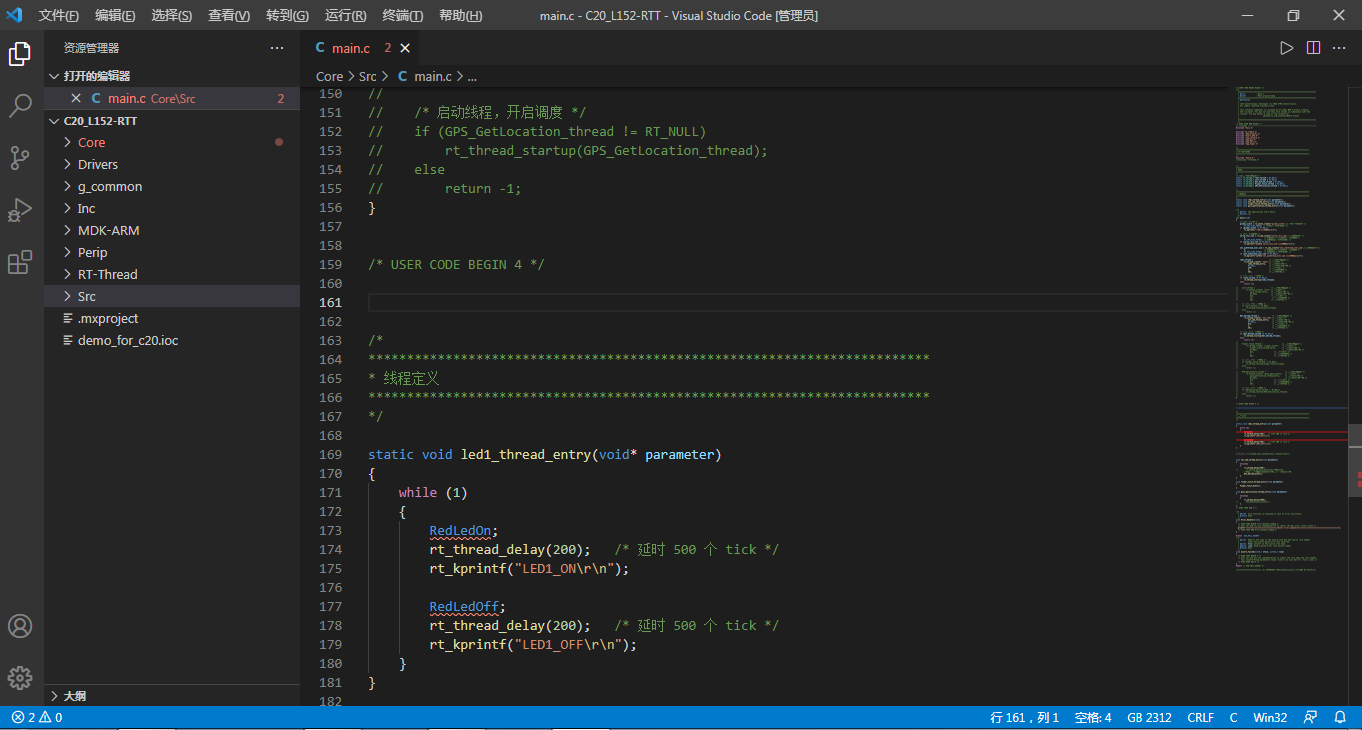Open the Explorer view in activity bar

coord(20,54)
